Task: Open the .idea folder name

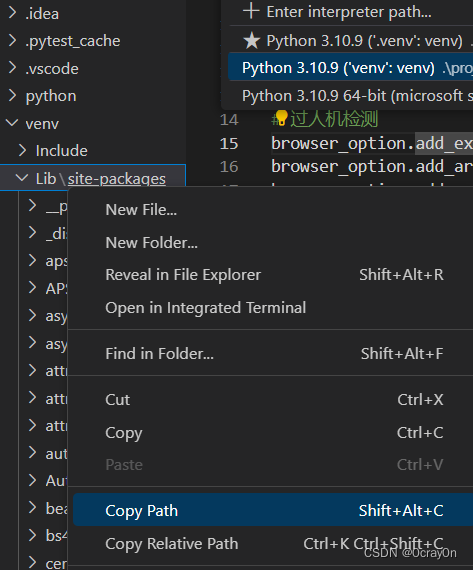Action: [x=42, y=13]
